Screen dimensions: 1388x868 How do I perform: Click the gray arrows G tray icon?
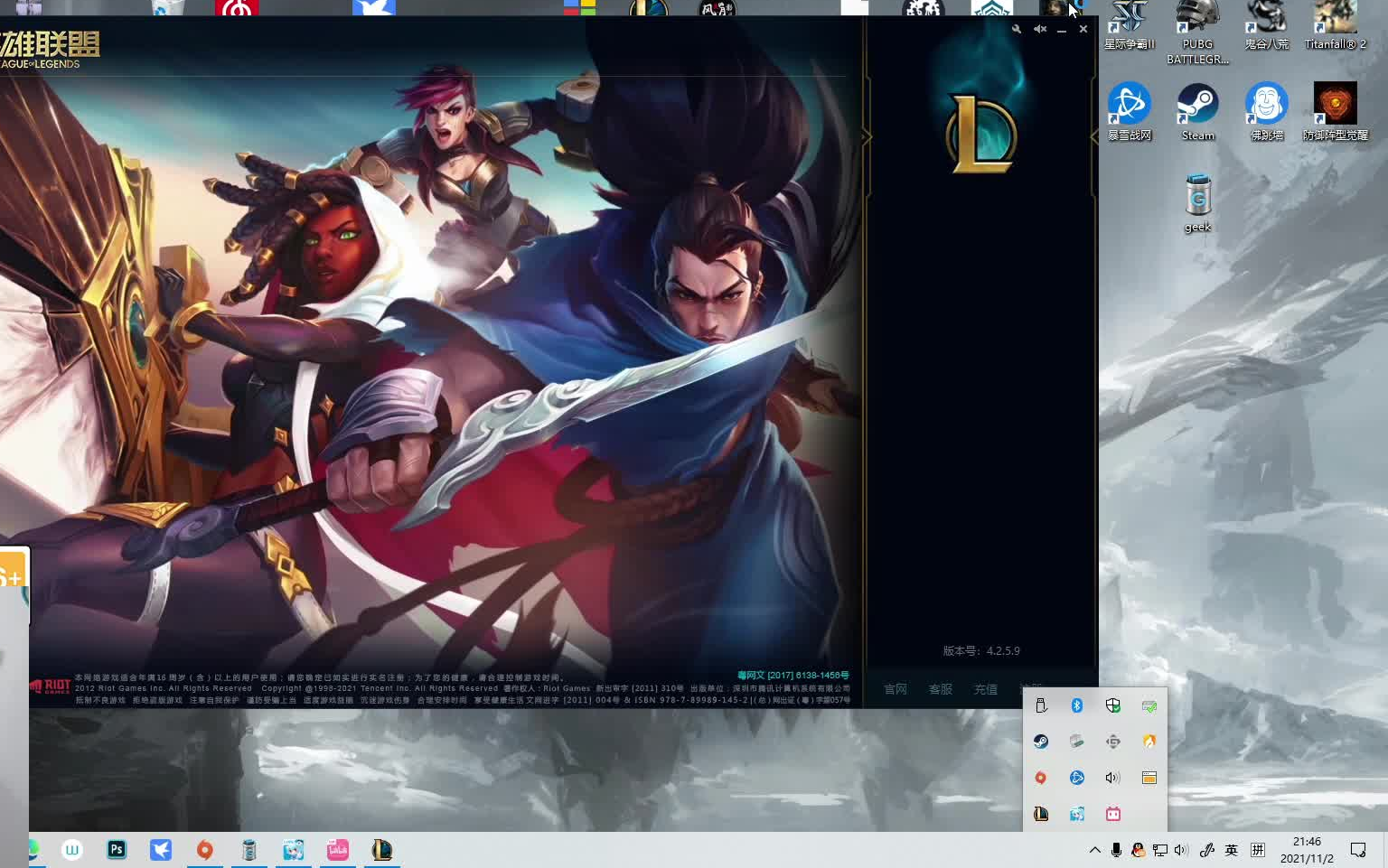[x=1113, y=742]
